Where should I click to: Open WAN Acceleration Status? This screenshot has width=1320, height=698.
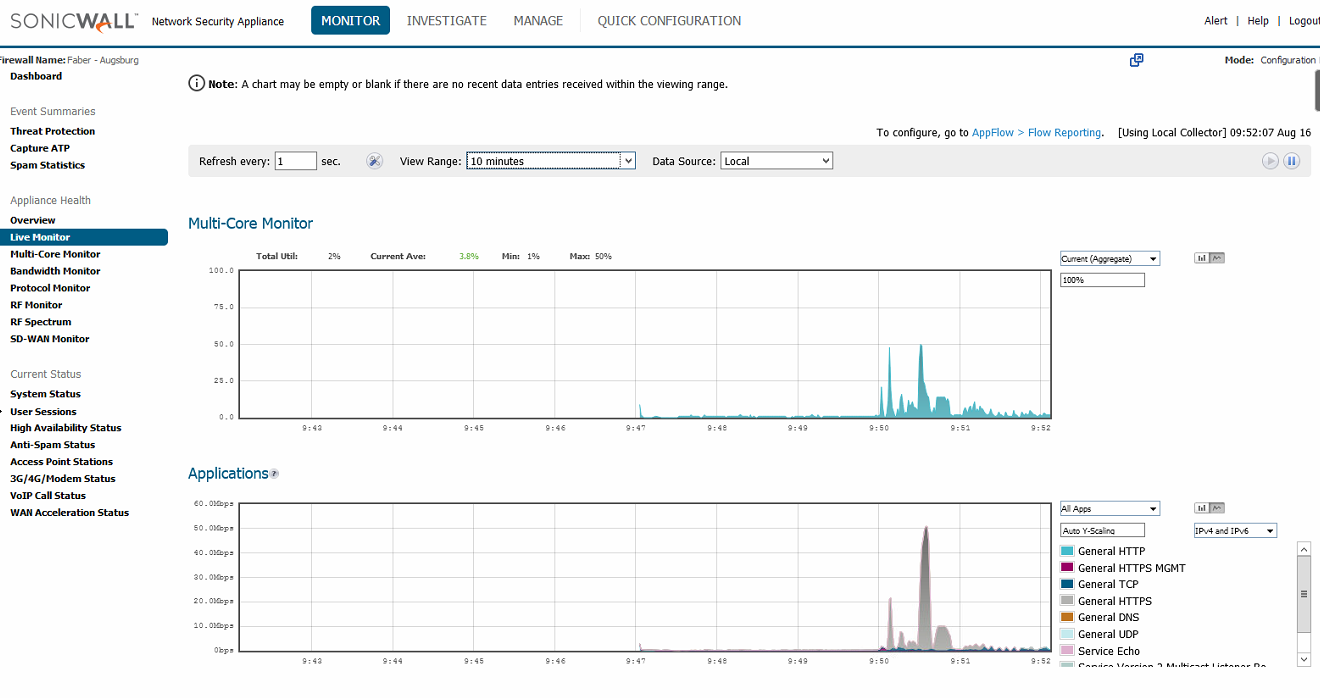(70, 513)
